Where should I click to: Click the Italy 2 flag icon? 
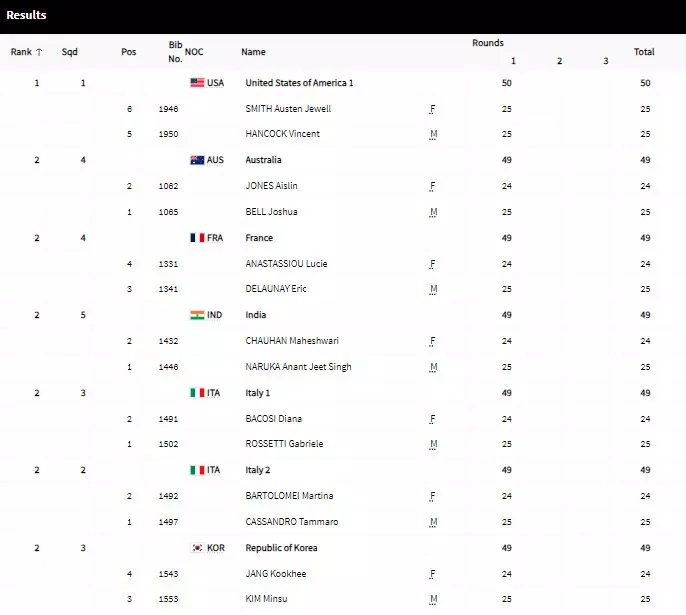(x=197, y=470)
